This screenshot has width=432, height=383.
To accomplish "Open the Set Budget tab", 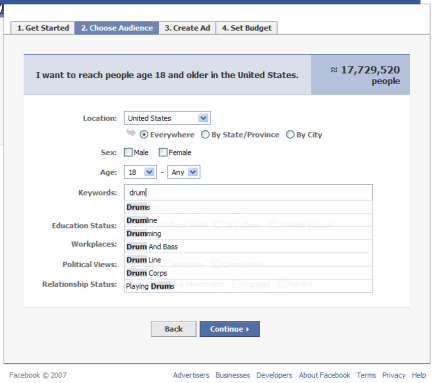I will [247, 28].
